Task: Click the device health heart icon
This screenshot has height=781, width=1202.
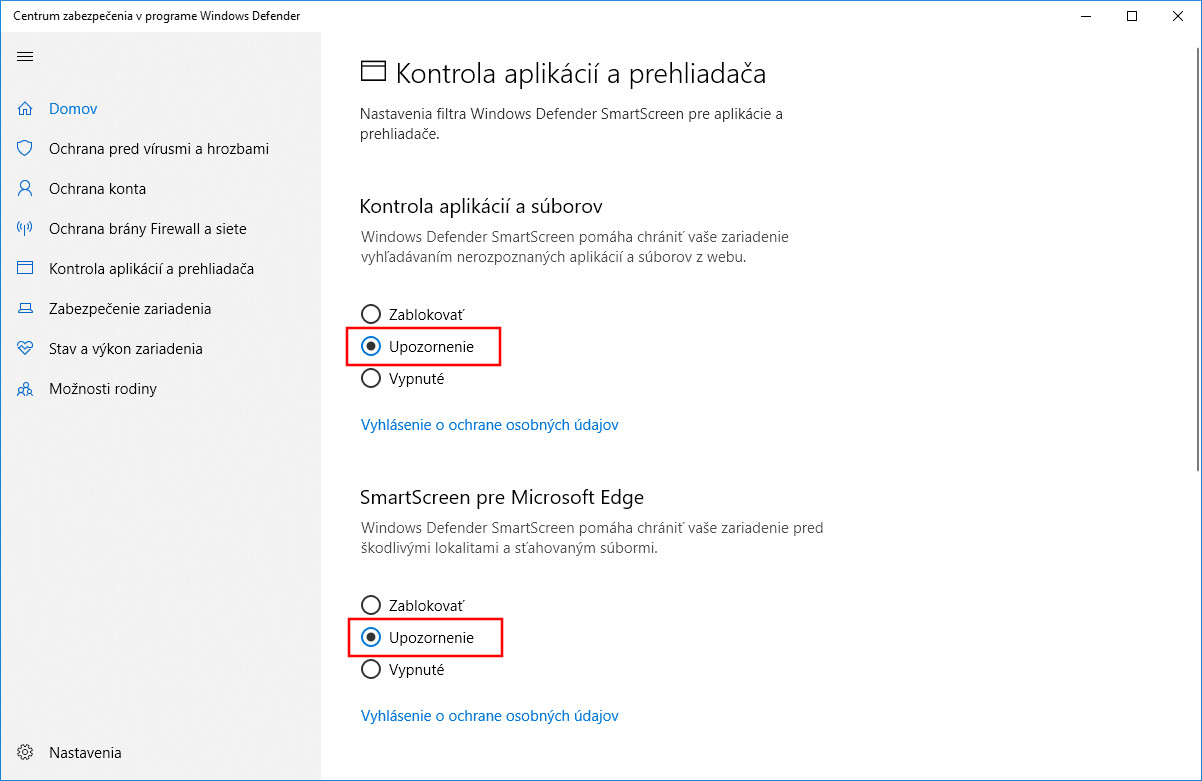Action: click(x=26, y=349)
